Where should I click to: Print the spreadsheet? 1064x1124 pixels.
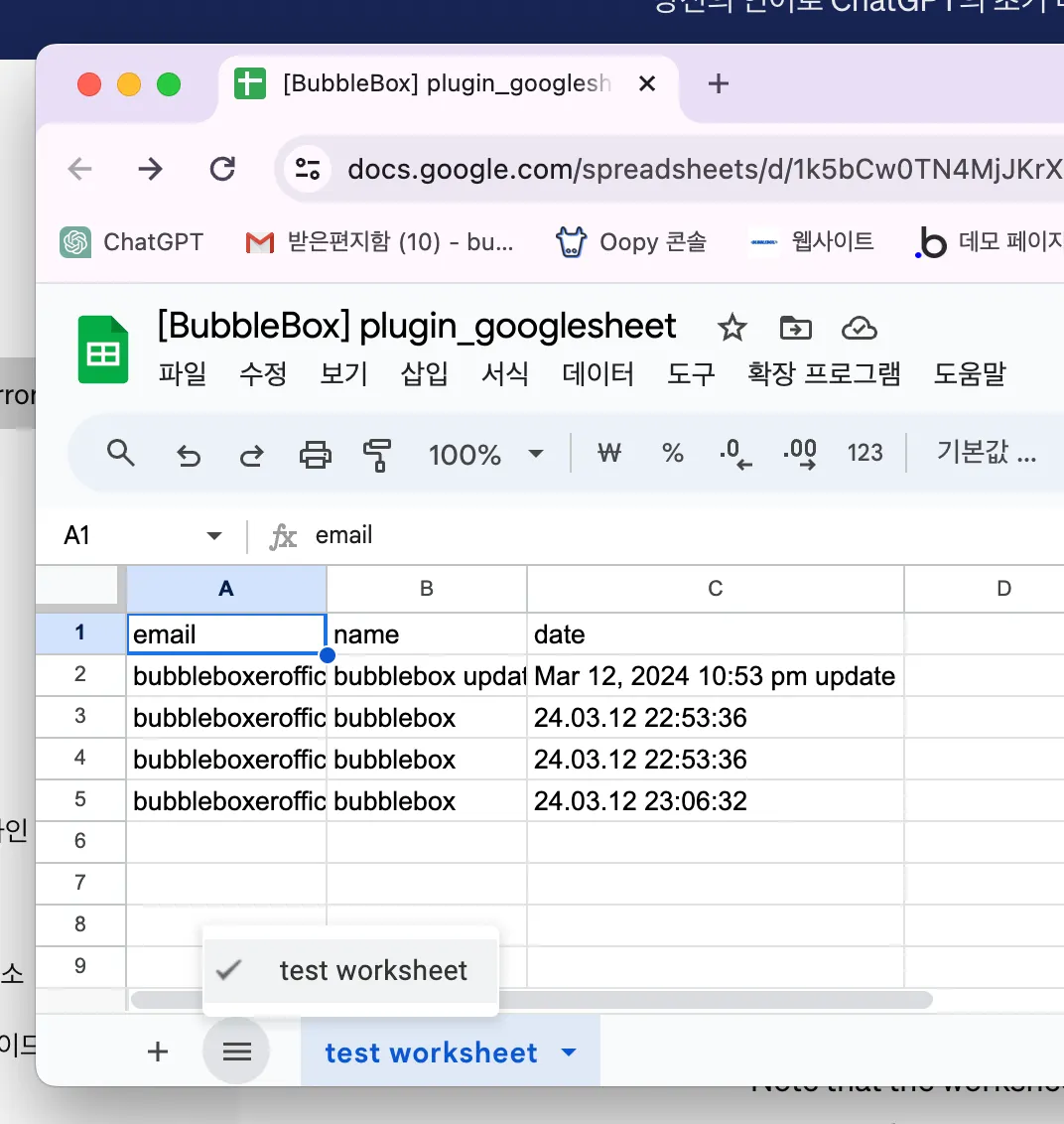pos(316,455)
